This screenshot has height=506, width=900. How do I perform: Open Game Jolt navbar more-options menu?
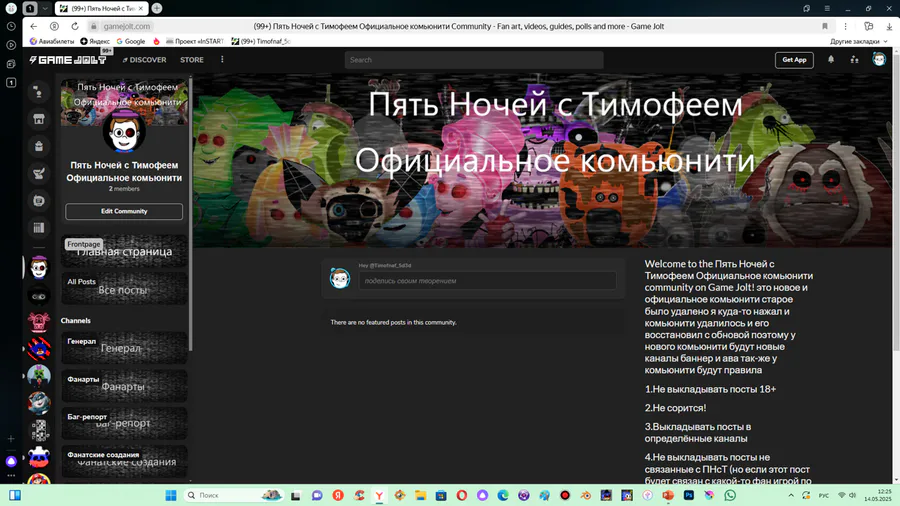coord(222,60)
